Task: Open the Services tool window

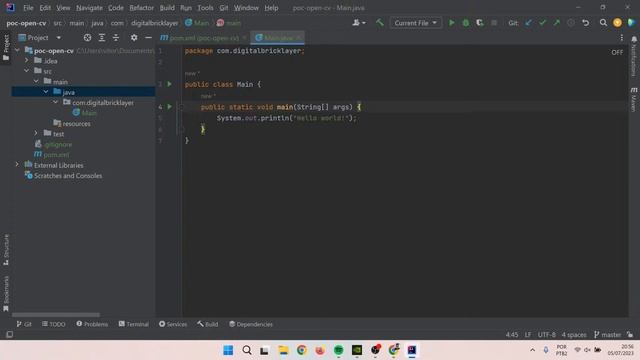Action: 173,324
